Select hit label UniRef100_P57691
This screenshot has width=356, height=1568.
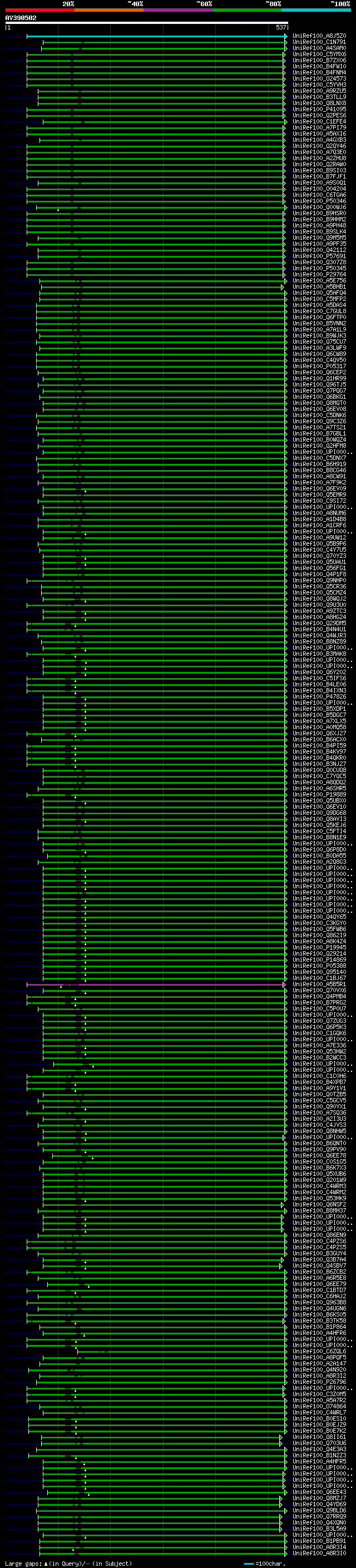coord(319,256)
